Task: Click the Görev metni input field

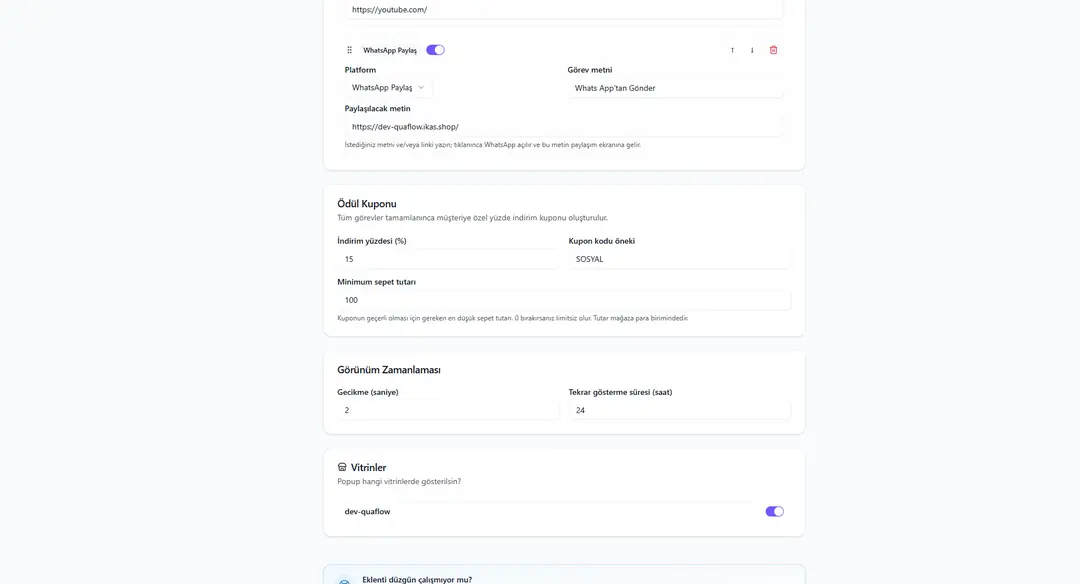Action: tap(675, 88)
